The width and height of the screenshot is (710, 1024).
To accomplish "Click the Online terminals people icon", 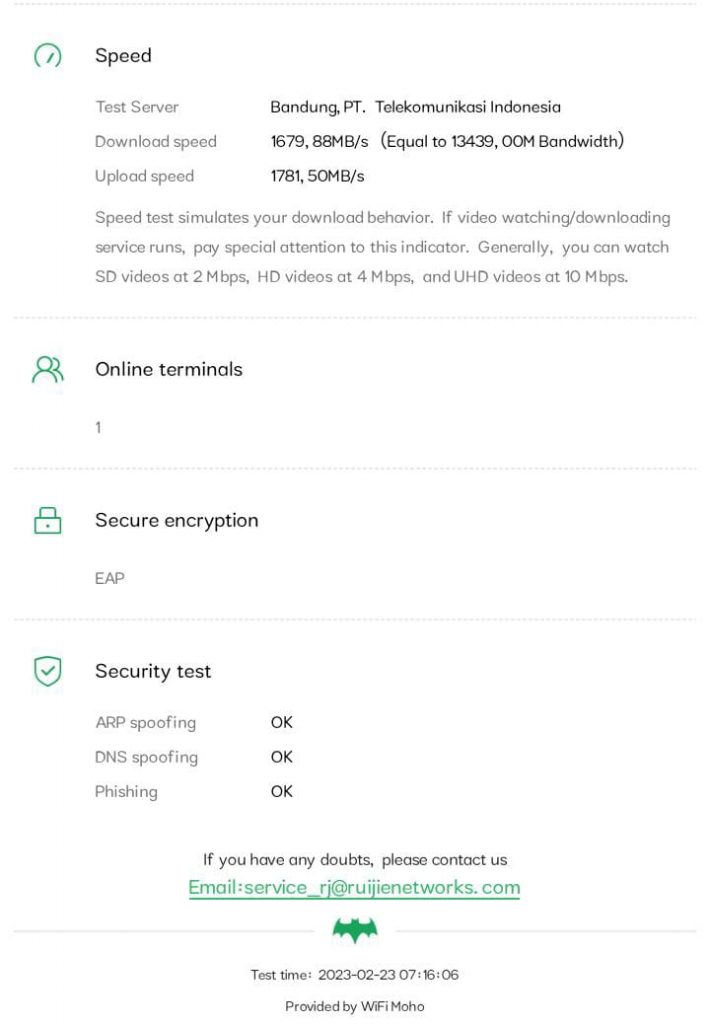I will [47, 370].
